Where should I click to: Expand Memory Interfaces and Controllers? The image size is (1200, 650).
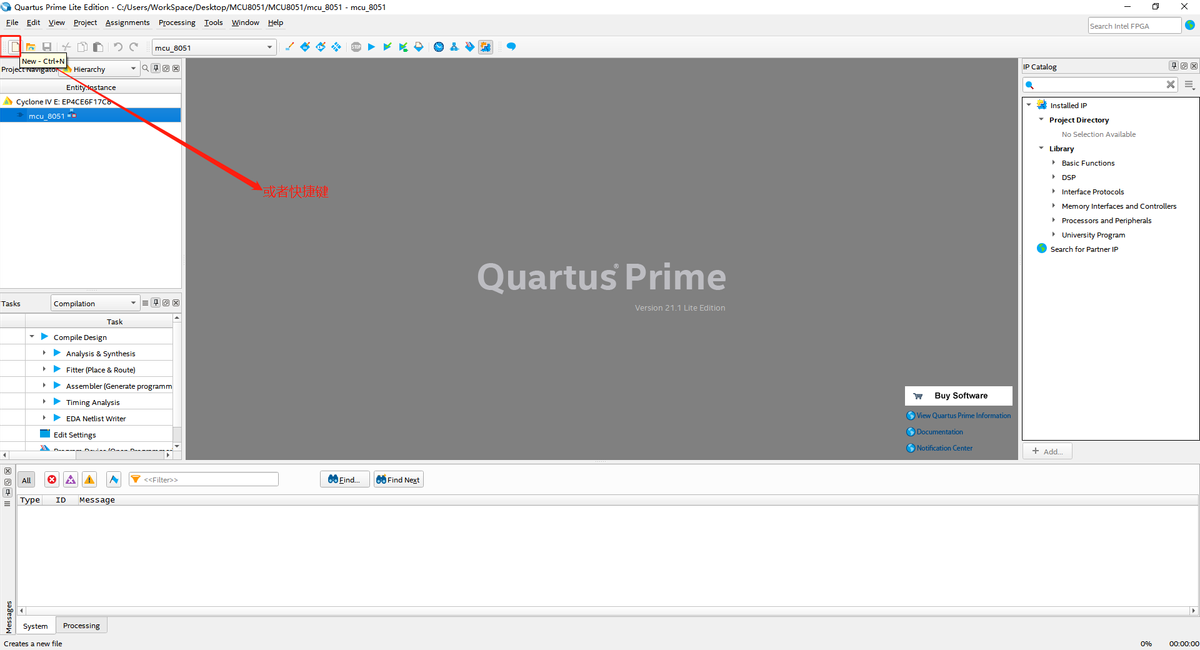tap(1053, 206)
